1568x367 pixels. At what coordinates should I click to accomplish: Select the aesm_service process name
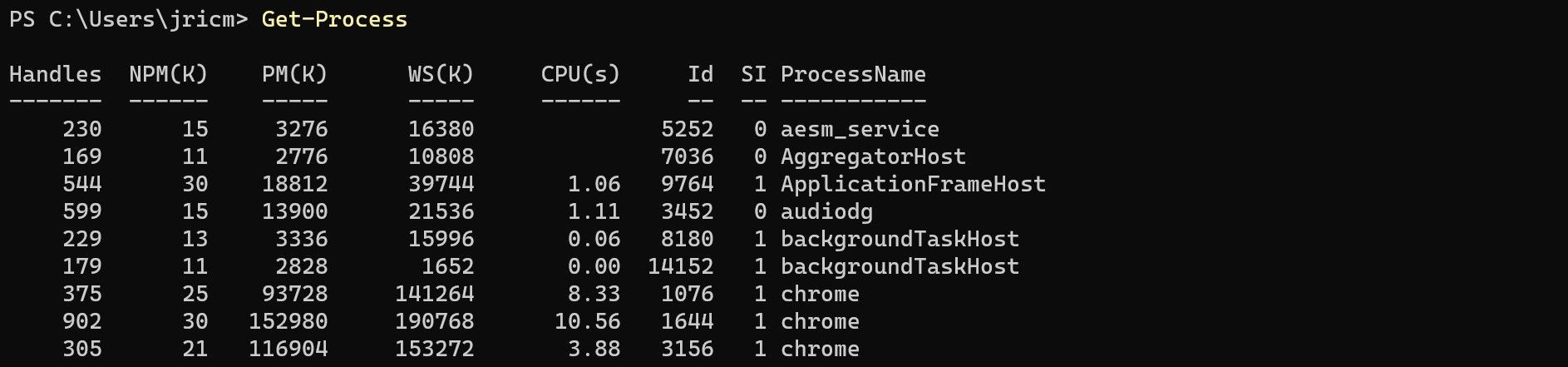tap(860, 129)
